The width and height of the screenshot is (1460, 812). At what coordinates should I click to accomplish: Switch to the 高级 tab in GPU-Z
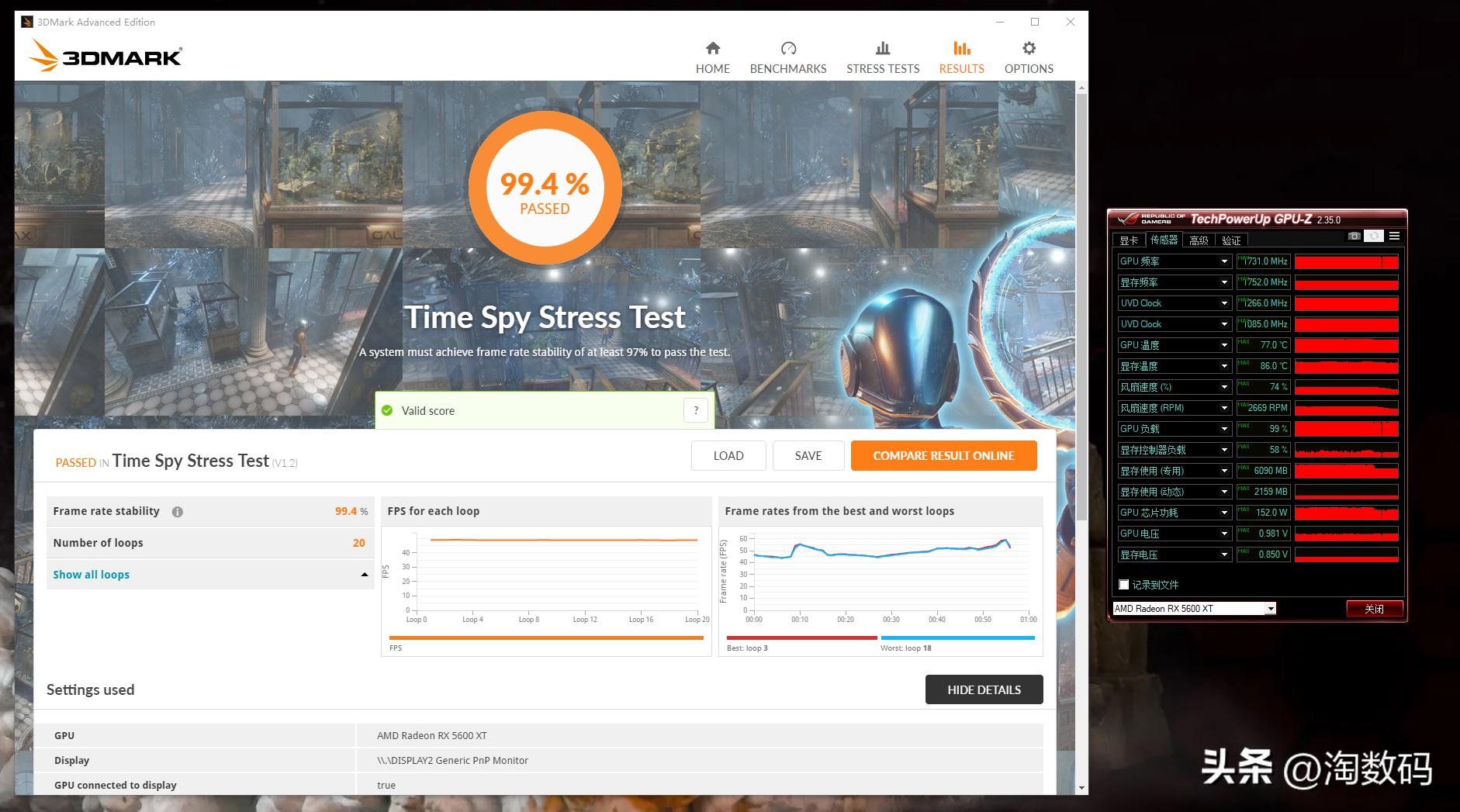(x=1199, y=240)
